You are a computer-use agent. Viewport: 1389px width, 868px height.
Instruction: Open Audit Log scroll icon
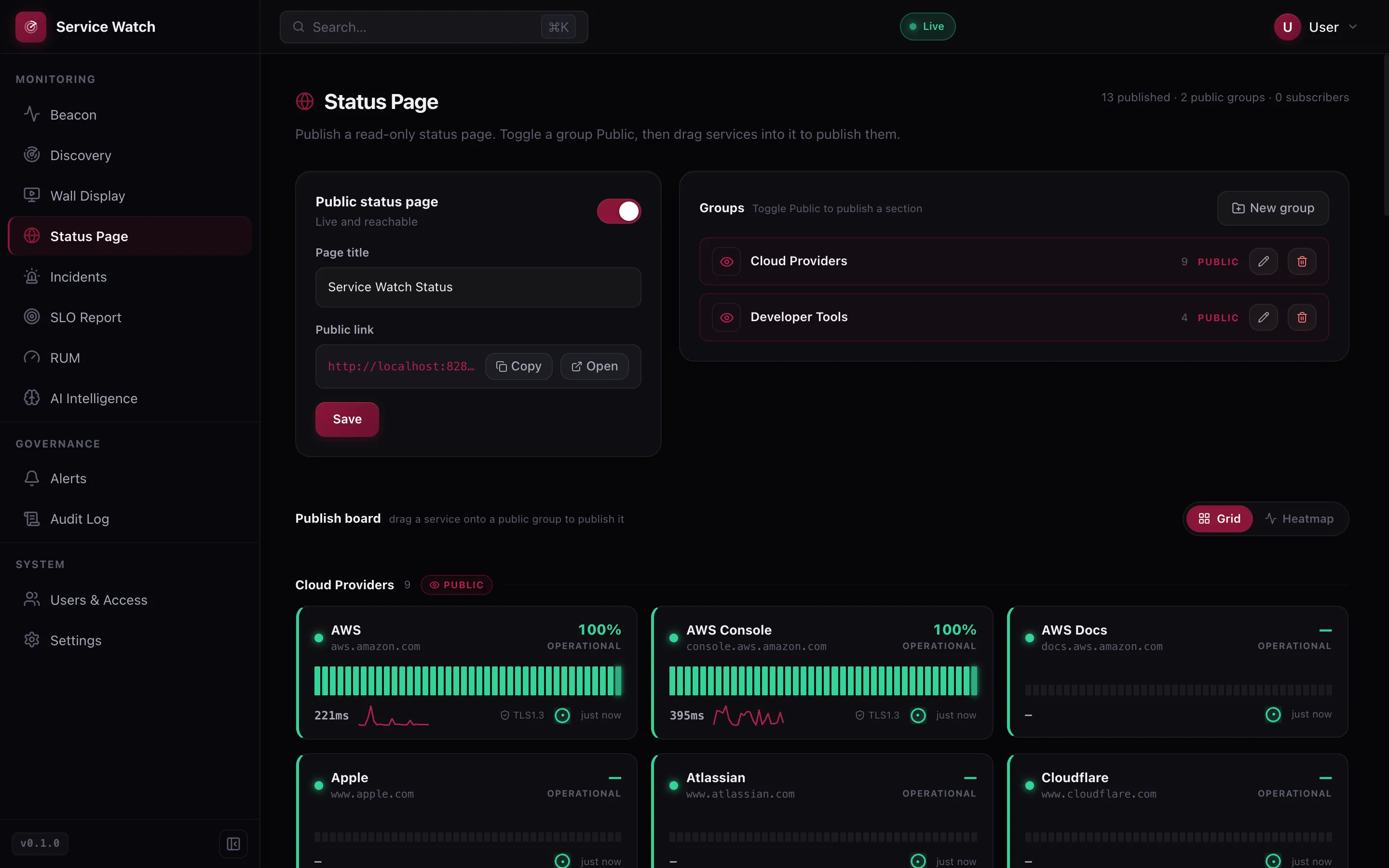pyautogui.click(x=31, y=519)
